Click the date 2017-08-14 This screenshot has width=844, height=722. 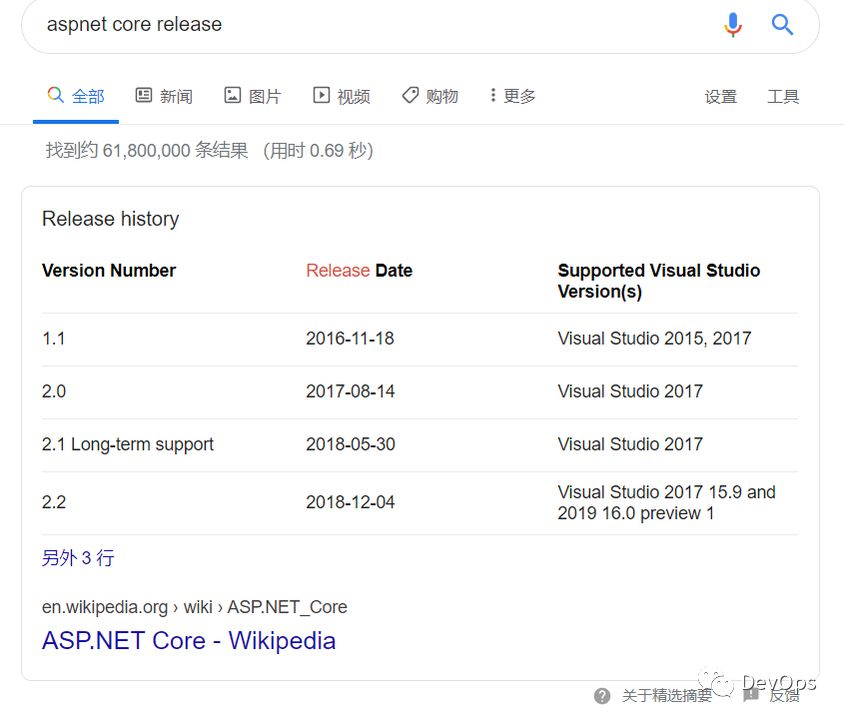(350, 391)
